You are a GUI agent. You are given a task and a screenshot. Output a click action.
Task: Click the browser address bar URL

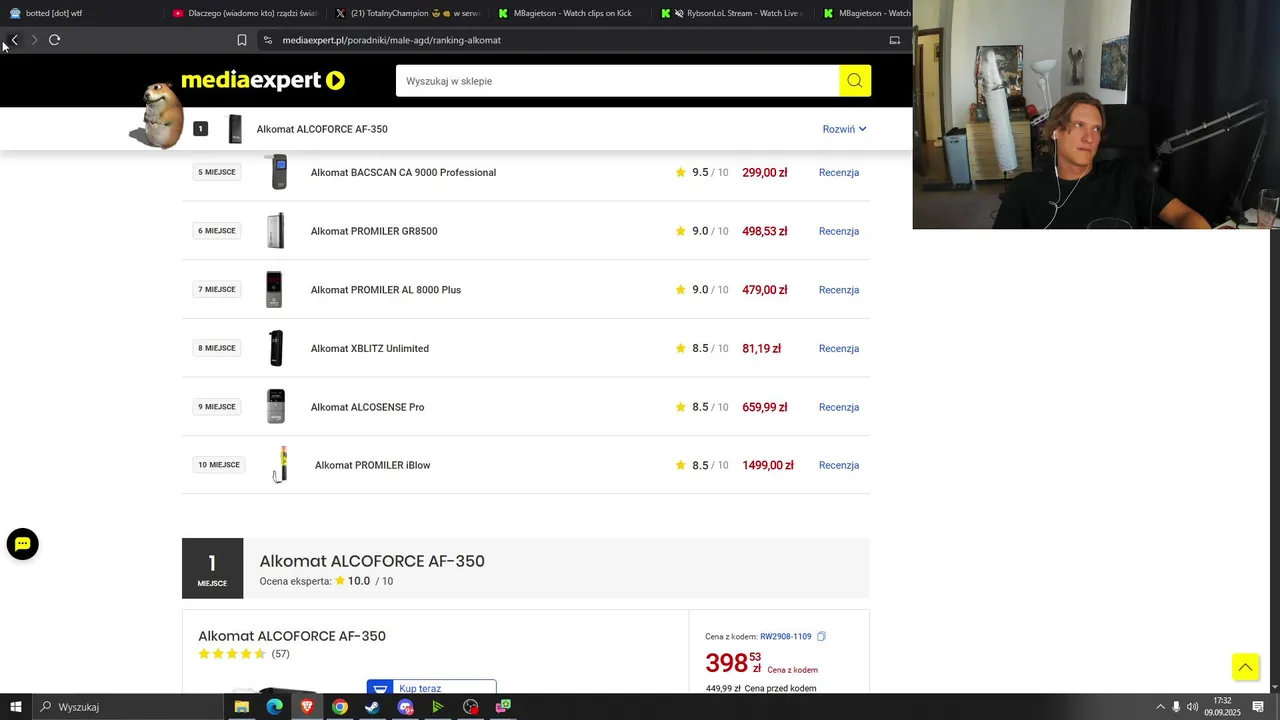392,40
